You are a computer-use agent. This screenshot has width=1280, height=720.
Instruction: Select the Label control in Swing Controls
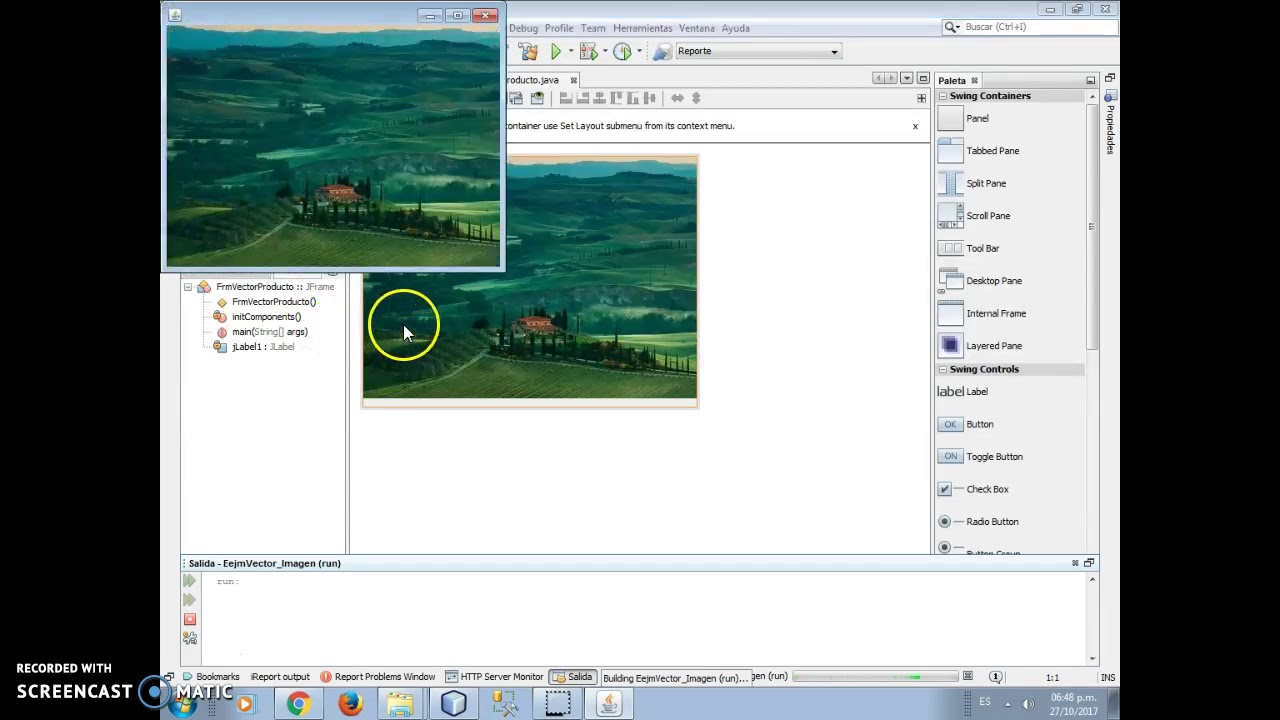(x=963, y=392)
